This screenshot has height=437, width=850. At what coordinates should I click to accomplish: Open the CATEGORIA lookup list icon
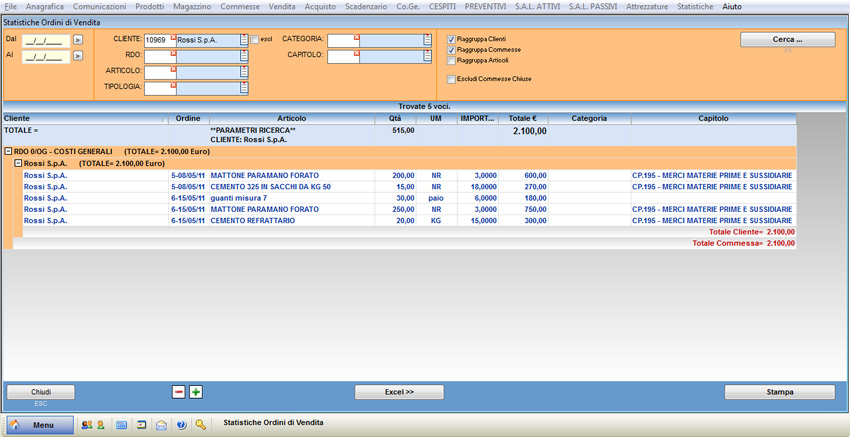(x=427, y=40)
